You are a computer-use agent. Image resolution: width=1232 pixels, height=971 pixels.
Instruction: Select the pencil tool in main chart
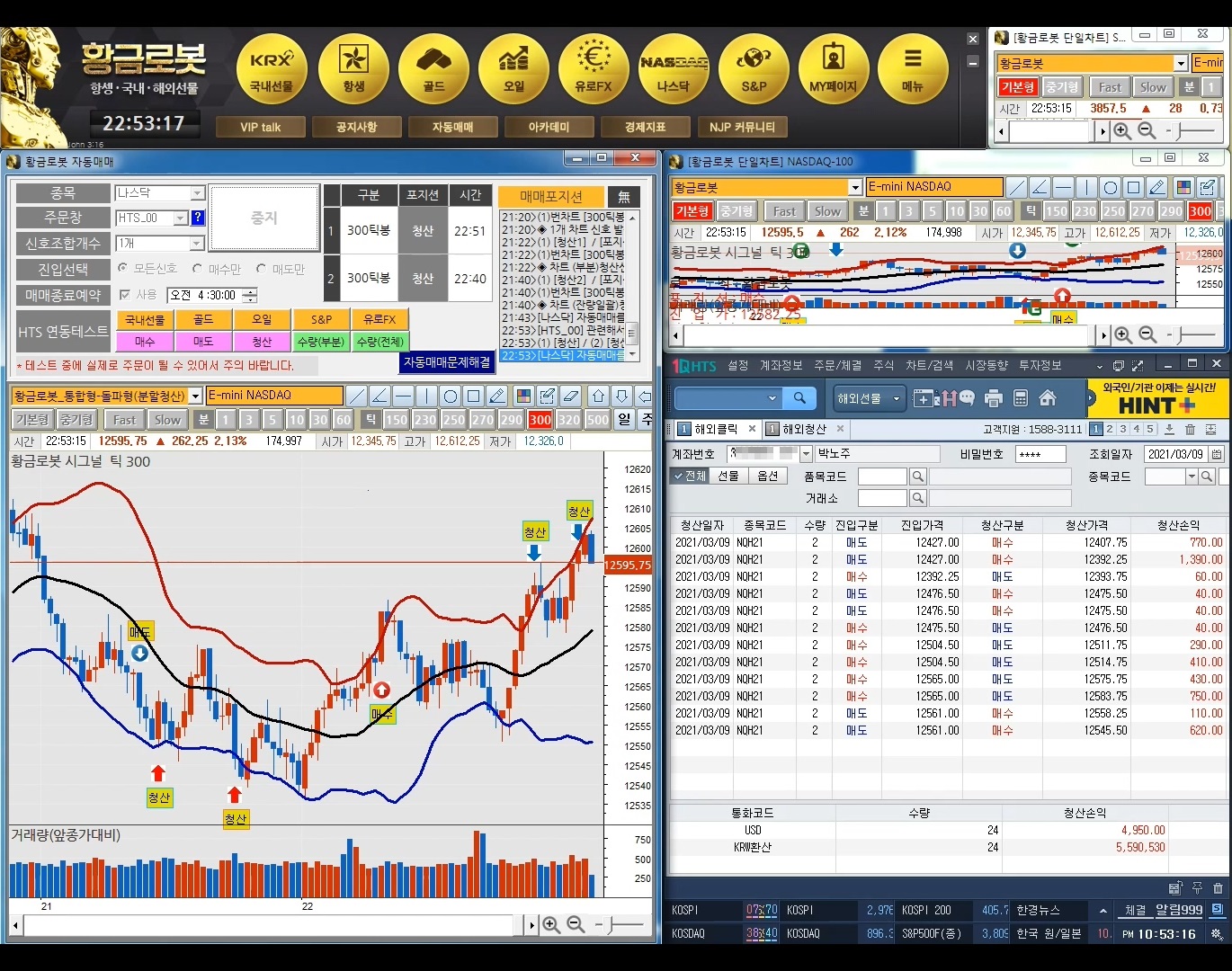[496, 396]
